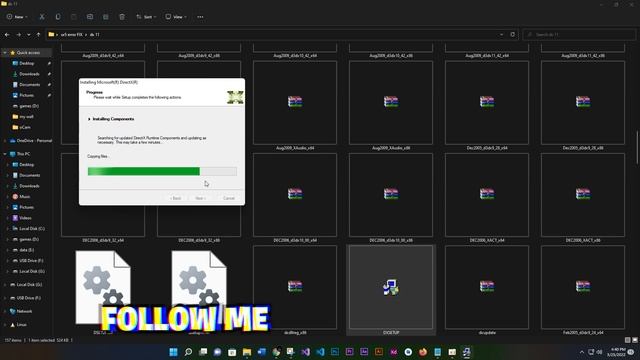The height and width of the screenshot is (360, 640).
Task: Select the DEC2006_XACT_x86 archive
Action: [x=583, y=198]
